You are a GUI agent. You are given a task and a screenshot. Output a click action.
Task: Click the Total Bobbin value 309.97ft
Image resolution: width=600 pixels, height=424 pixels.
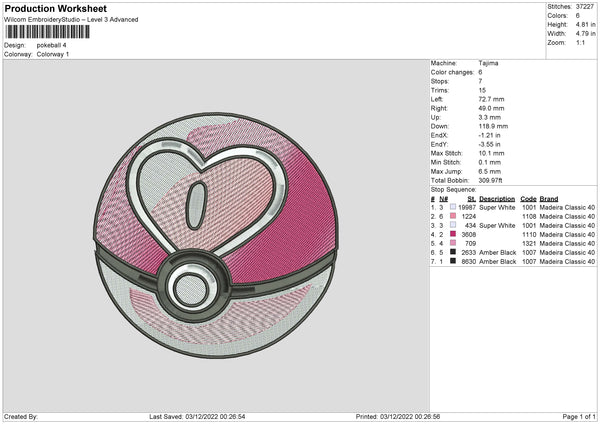(x=490, y=181)
